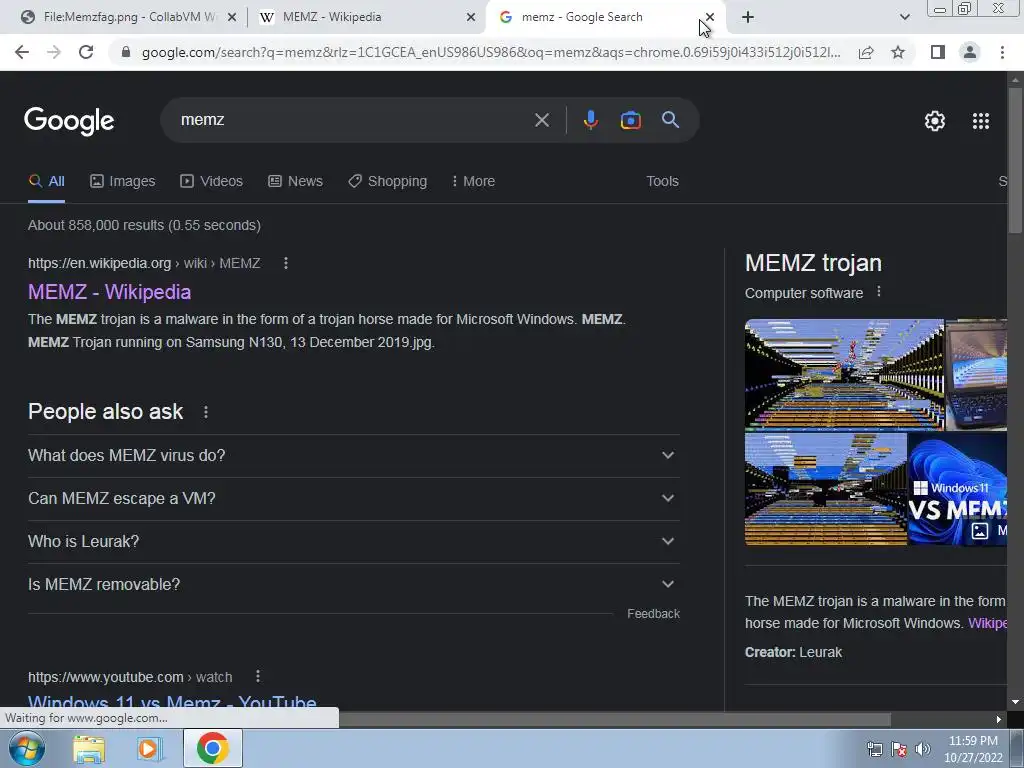Open Windows 11 vs Memz YouTube link

pos(172,702)
